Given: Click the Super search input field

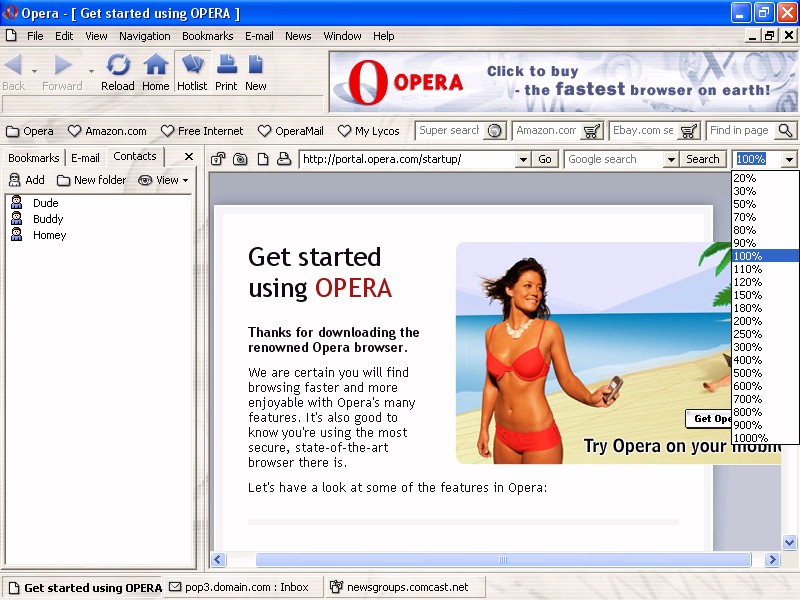Looking at the screenshot, I should pyautogui.click(x=450, y=131).
